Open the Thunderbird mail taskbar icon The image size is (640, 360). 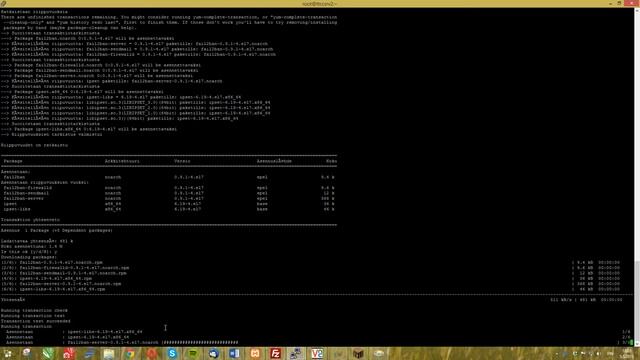[x=213, y=354]
